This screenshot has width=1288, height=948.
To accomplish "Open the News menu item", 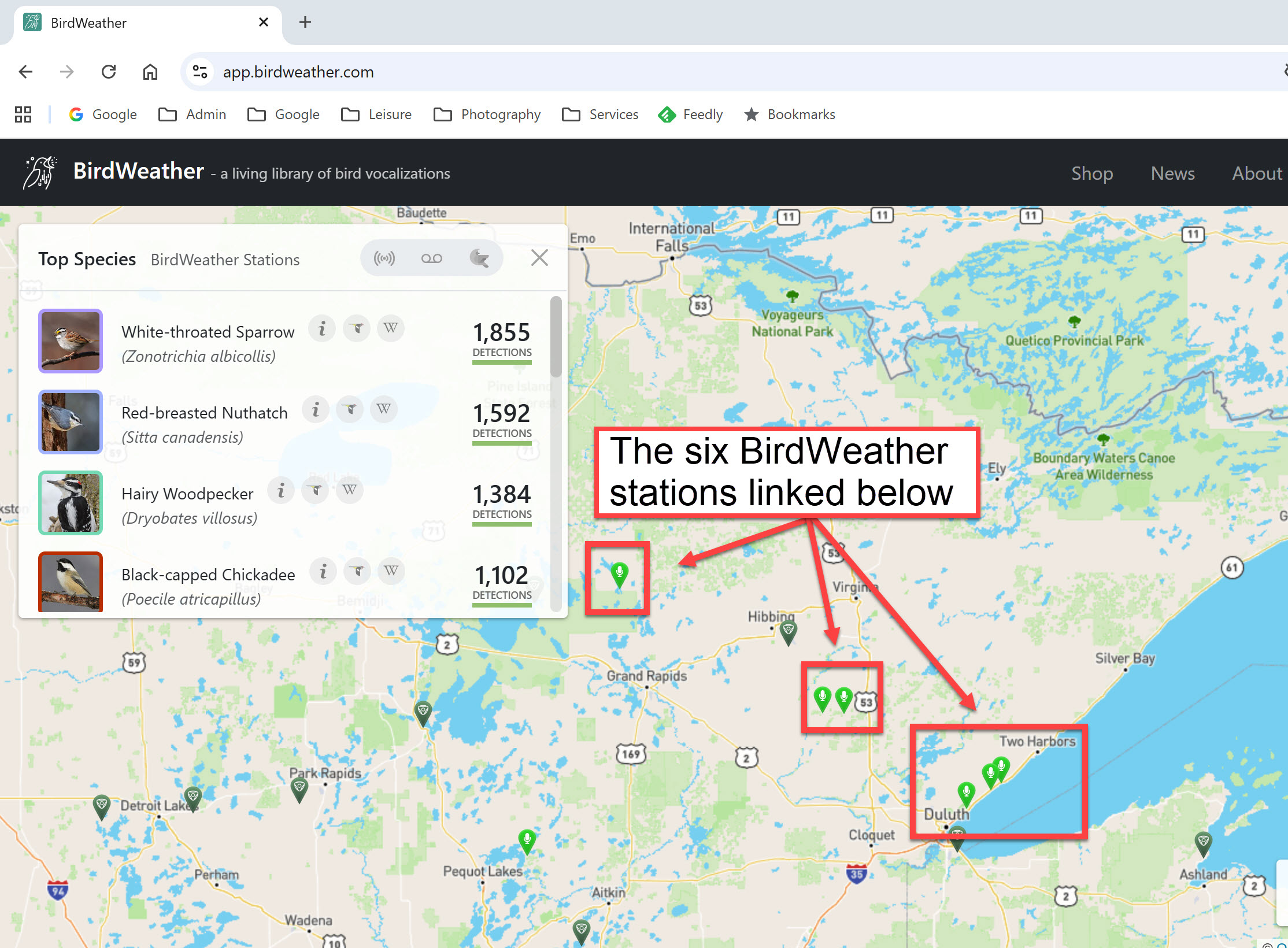I will (1172, 173).
